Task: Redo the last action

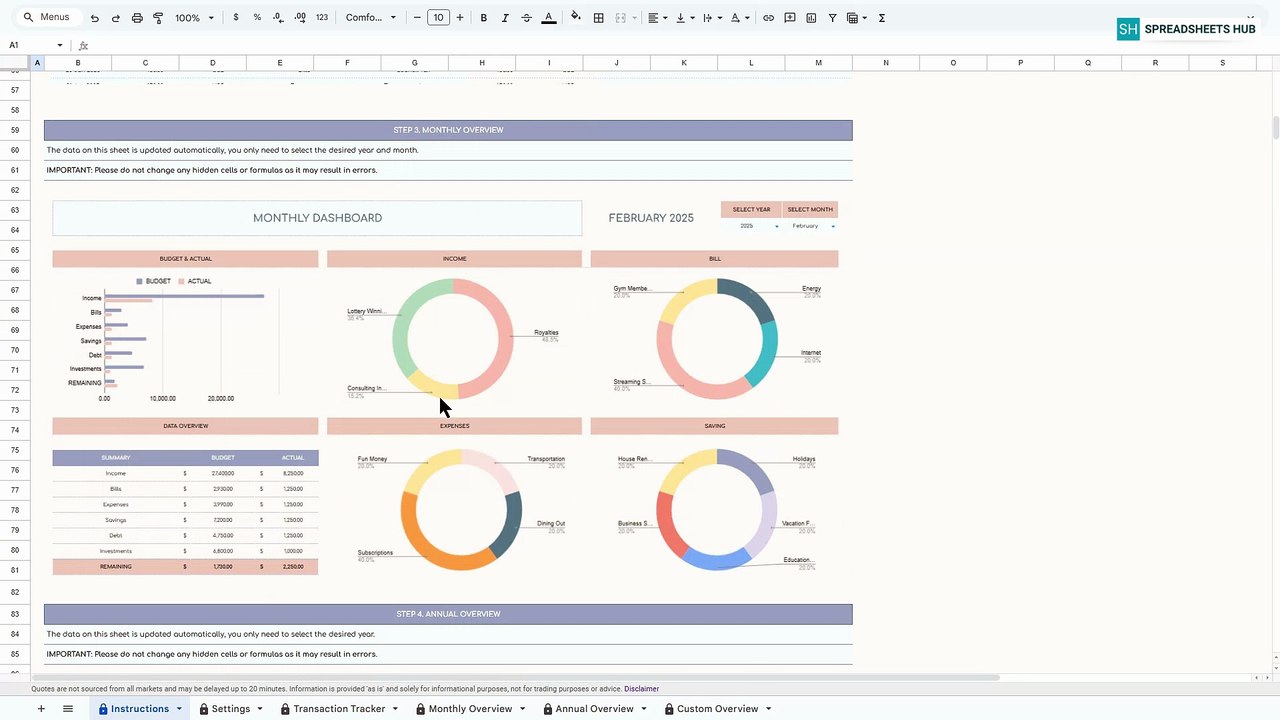Action: [115, 18]
